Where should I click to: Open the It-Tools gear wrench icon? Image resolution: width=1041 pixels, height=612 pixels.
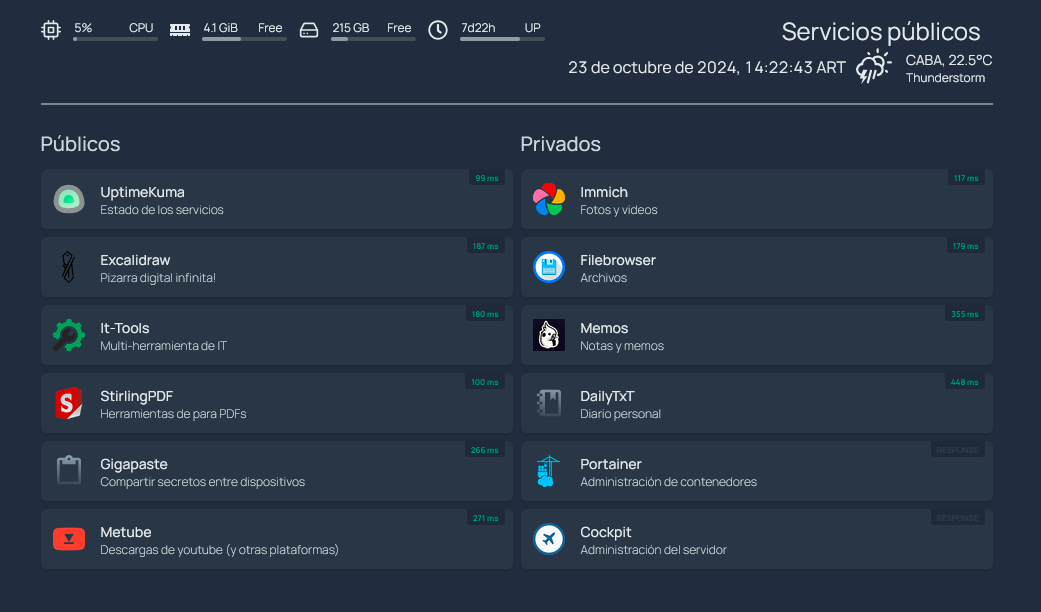tap(68, 335)
